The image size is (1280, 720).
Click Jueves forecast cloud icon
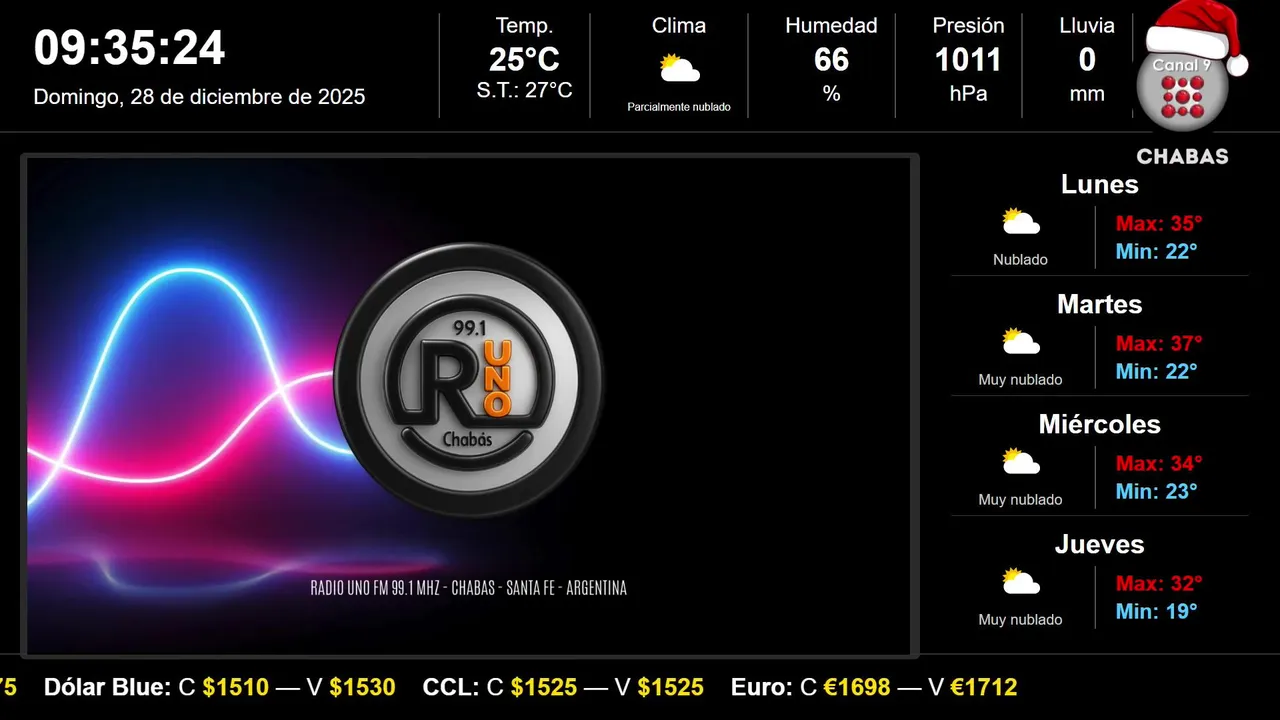click(1021, 582)
